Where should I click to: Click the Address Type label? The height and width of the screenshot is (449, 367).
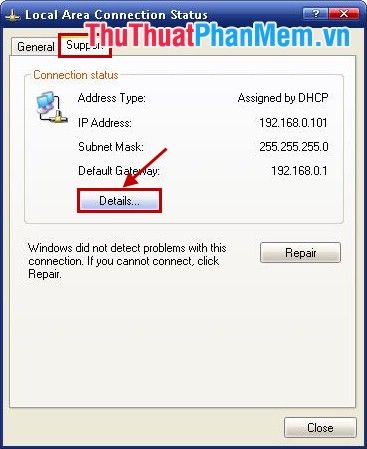click(x=112, y=98)
